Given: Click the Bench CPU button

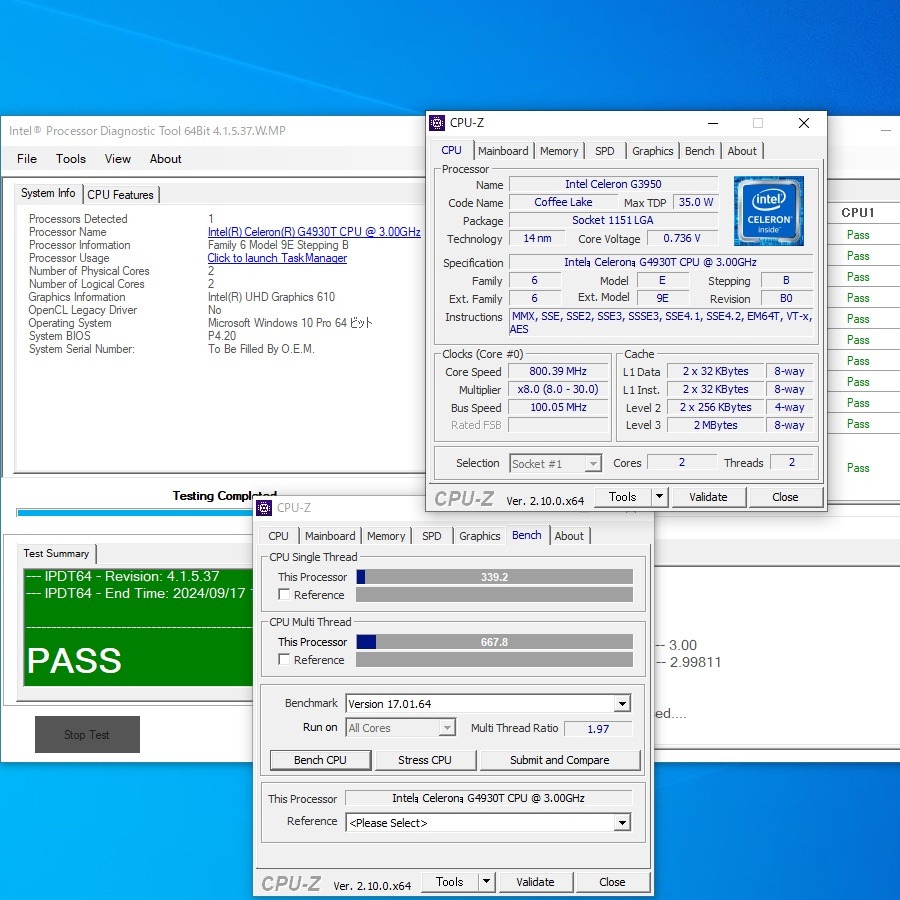Looking at the screenshot, I should click(320, 760).
